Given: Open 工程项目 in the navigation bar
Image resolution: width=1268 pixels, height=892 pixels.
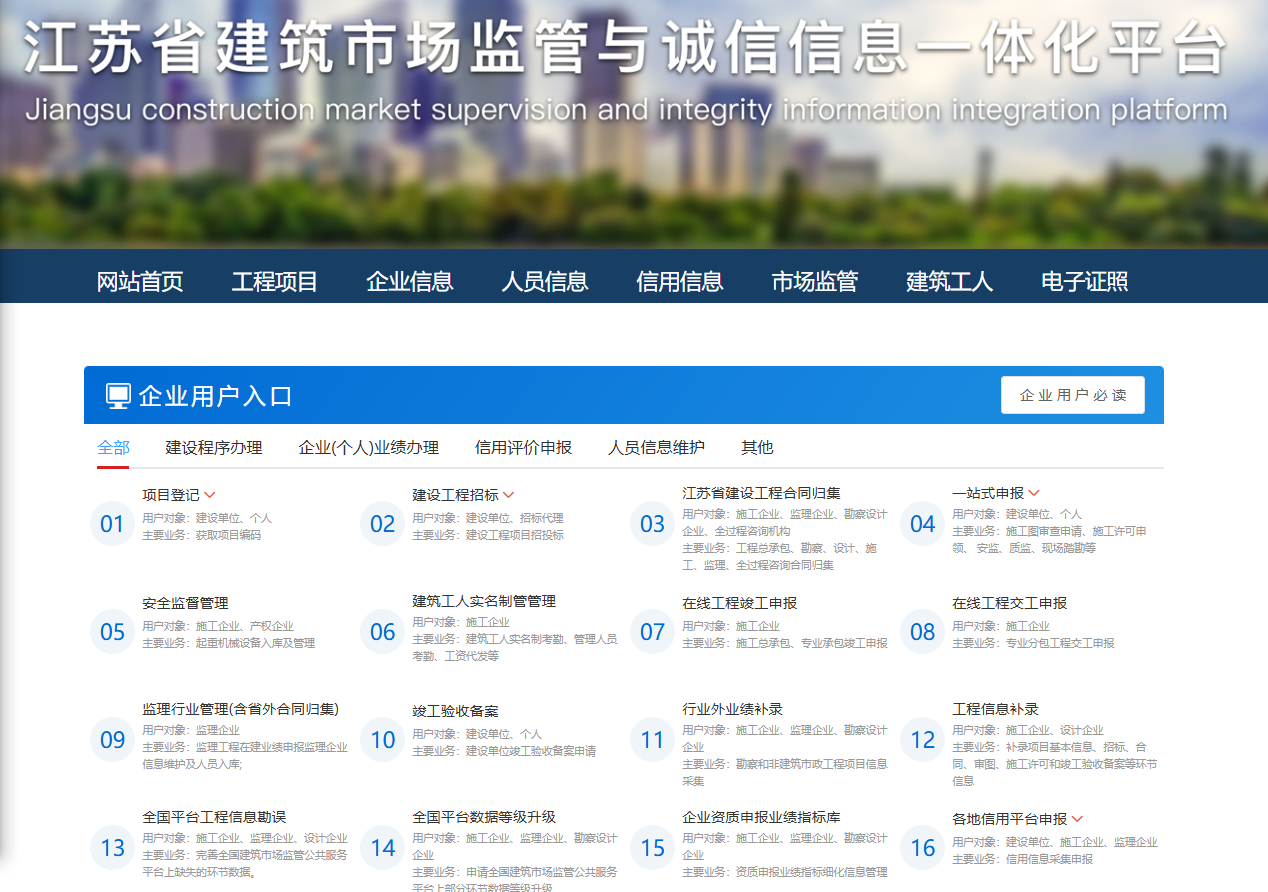Looking at the screenshot, I should point(274,282).
